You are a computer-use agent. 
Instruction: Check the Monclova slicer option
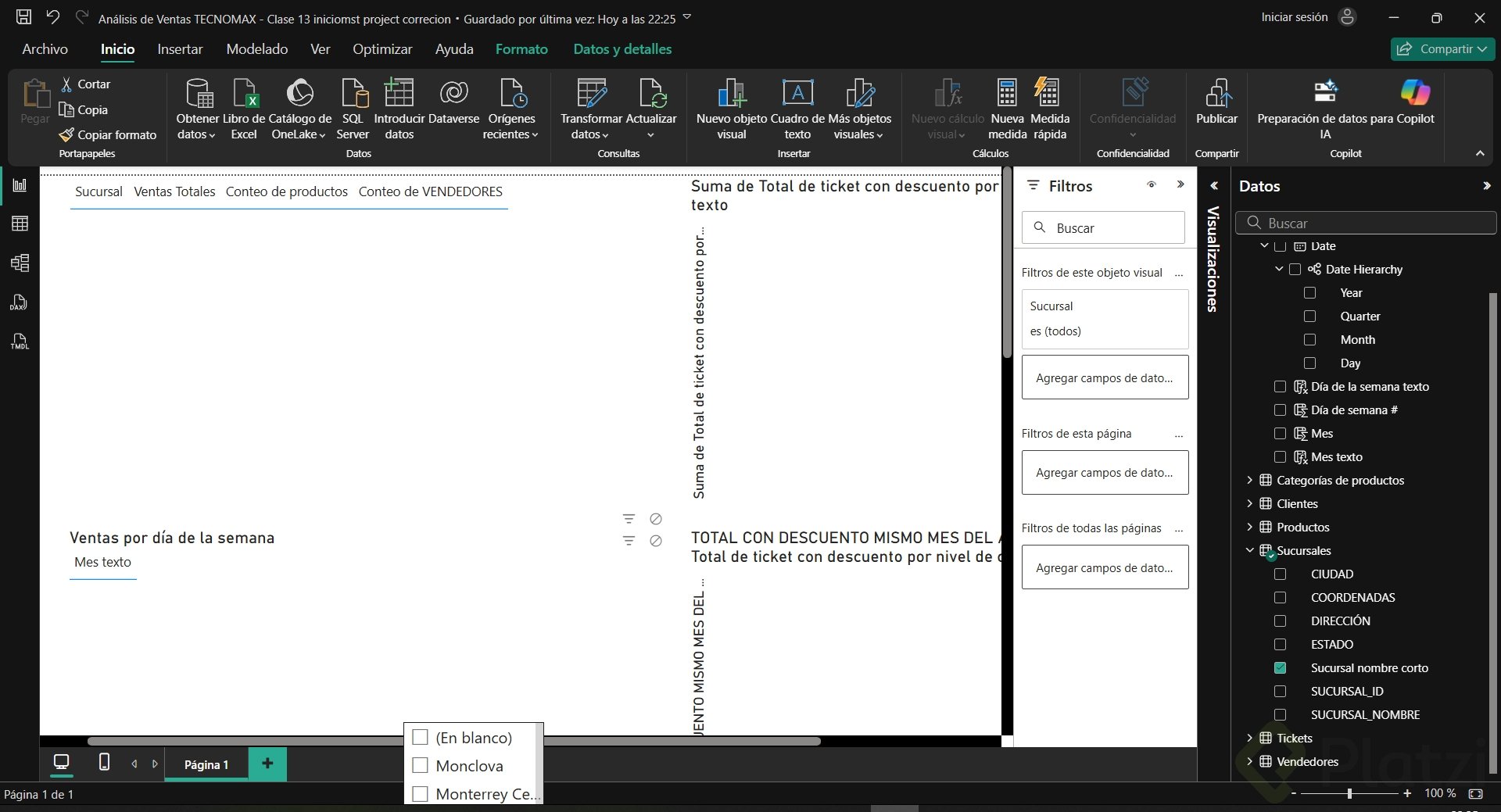coord(420,765)
